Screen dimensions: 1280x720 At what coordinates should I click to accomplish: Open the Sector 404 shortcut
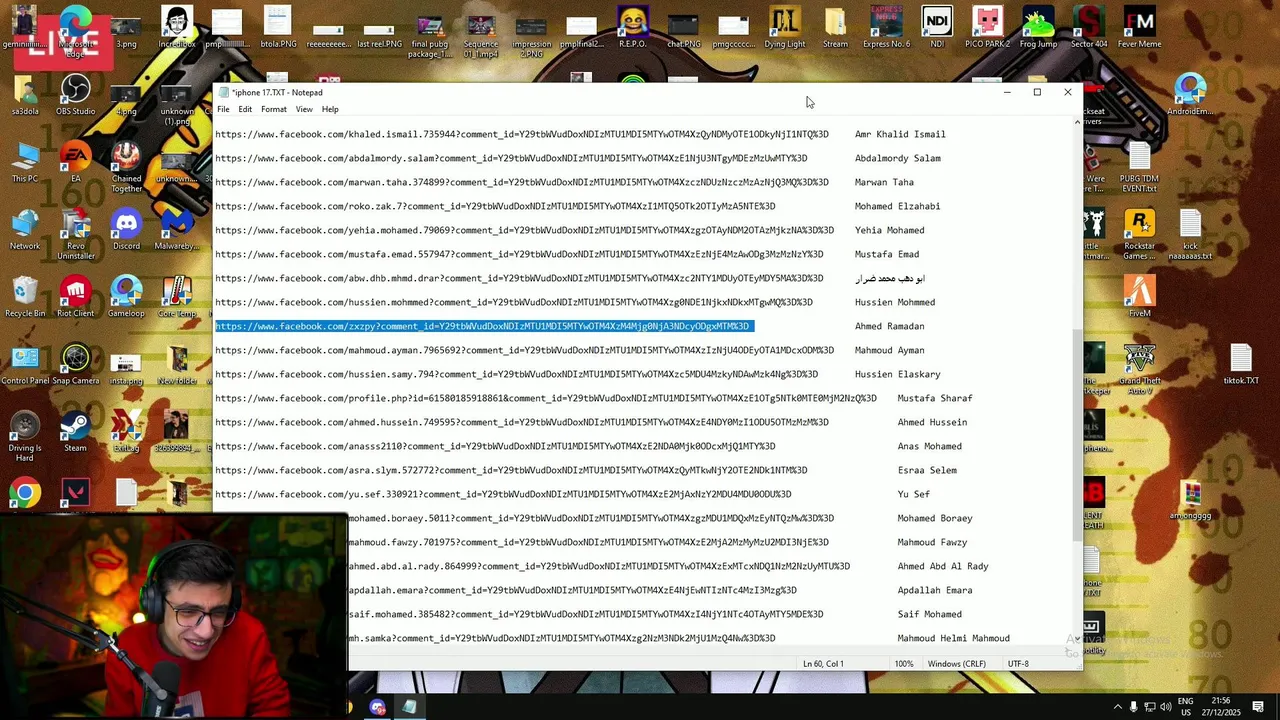(1089, 28)
